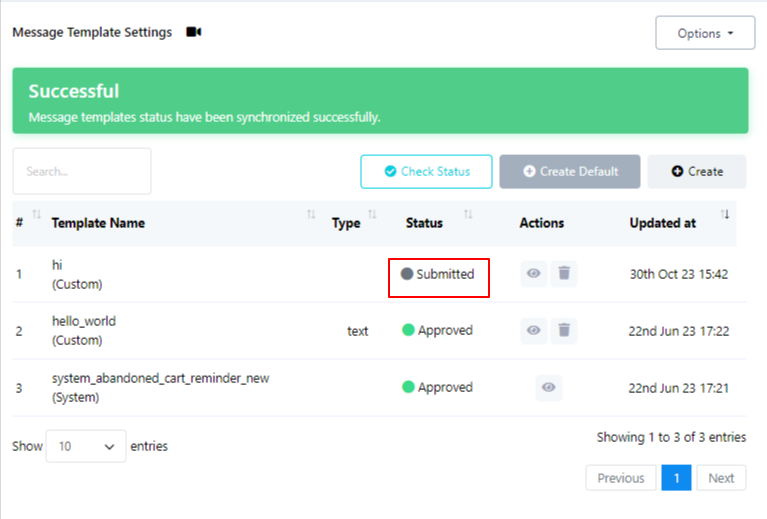Delete the hello_world template via trash icon
This screenshot has height=519, width=767.
(564, 330)
